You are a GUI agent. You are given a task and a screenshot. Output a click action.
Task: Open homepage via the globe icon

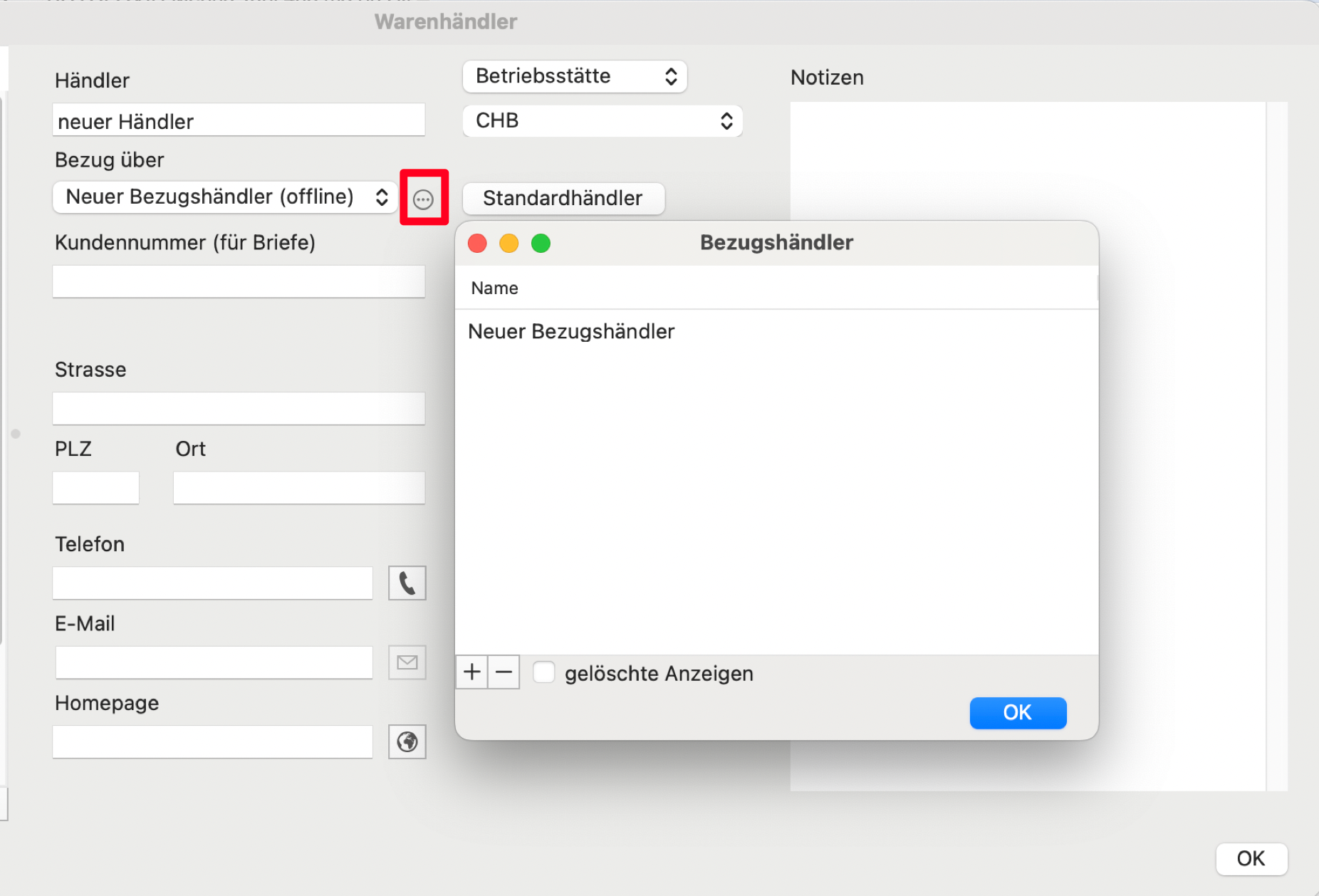coord(407,742)
